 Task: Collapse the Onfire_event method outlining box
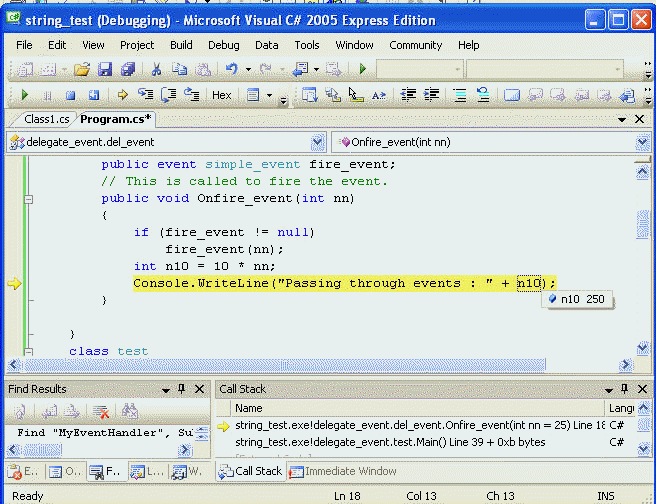(29, 199)
